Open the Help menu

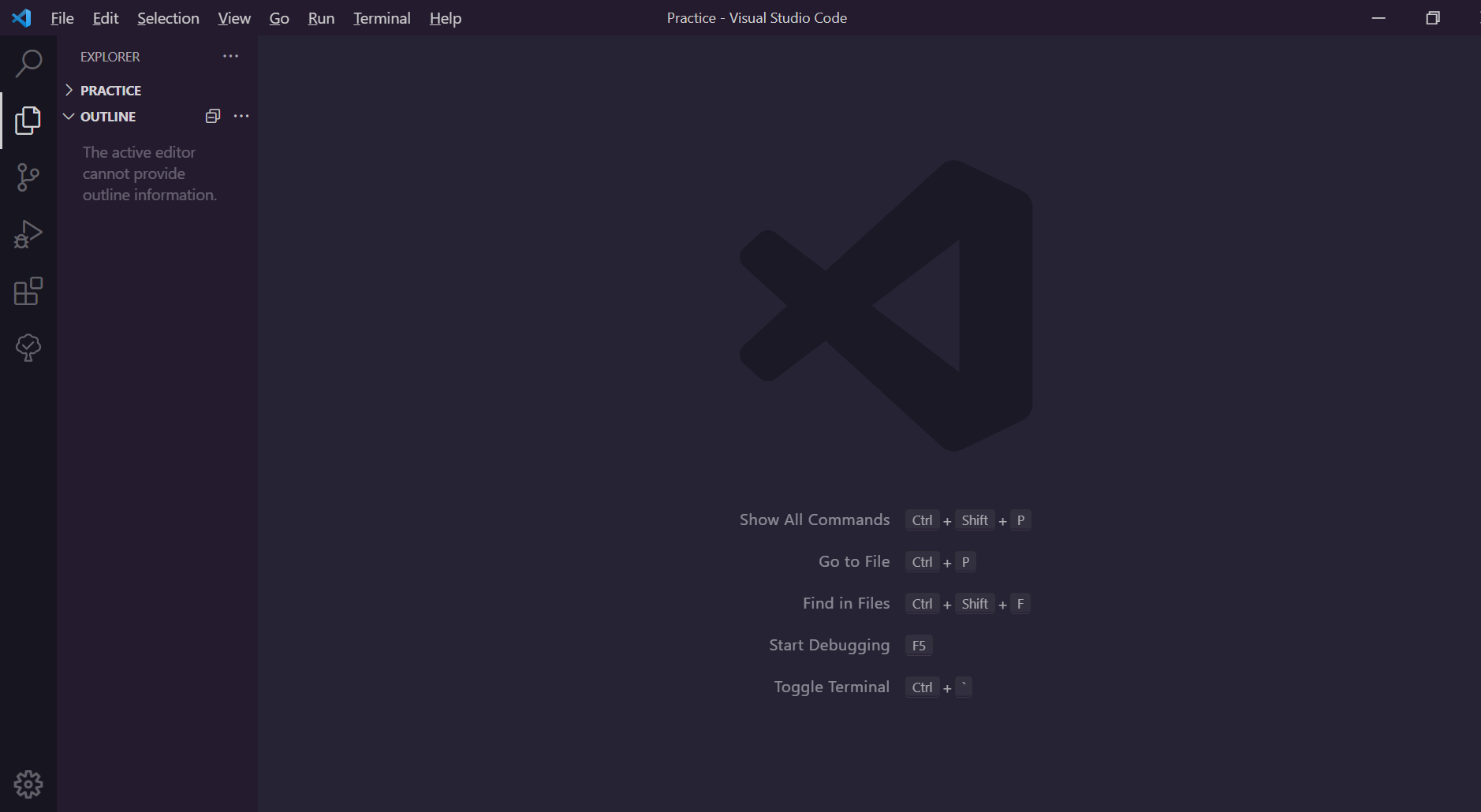pyautogui.click(x=446, y=18)
